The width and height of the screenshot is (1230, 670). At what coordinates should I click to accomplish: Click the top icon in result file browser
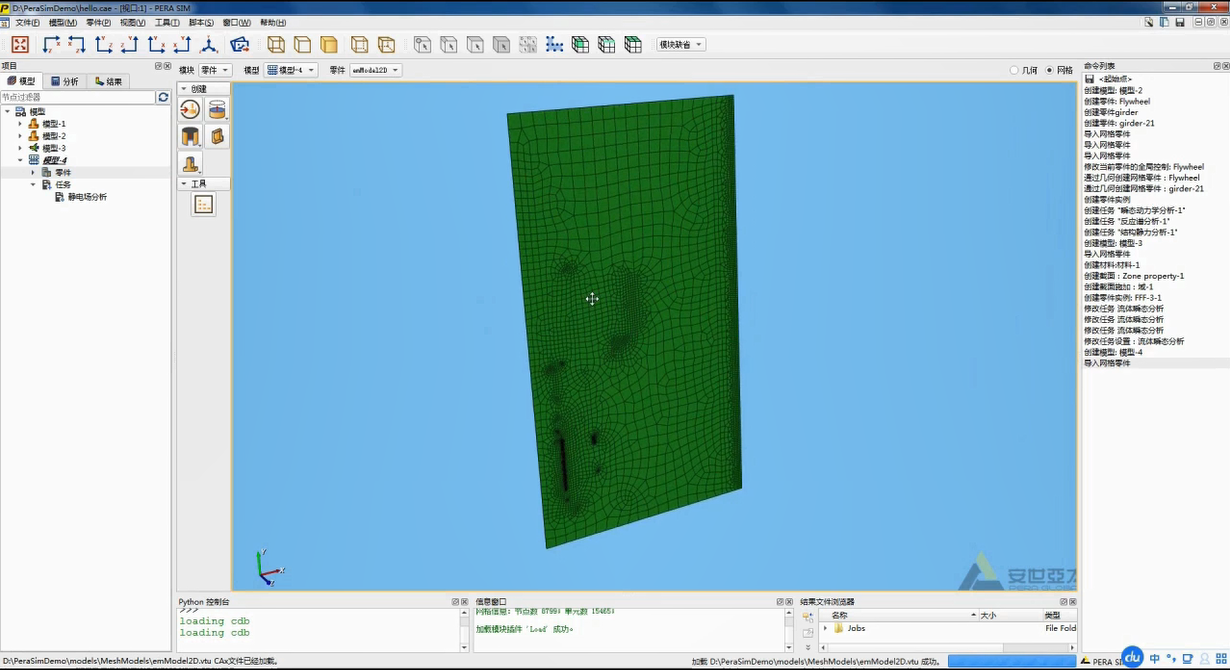(x=808, y=617)
